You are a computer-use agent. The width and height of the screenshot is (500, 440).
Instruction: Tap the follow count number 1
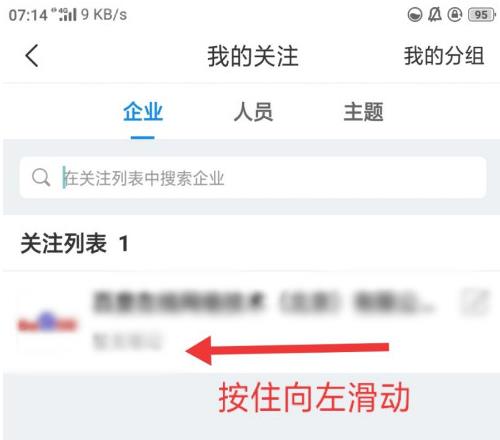124,244
